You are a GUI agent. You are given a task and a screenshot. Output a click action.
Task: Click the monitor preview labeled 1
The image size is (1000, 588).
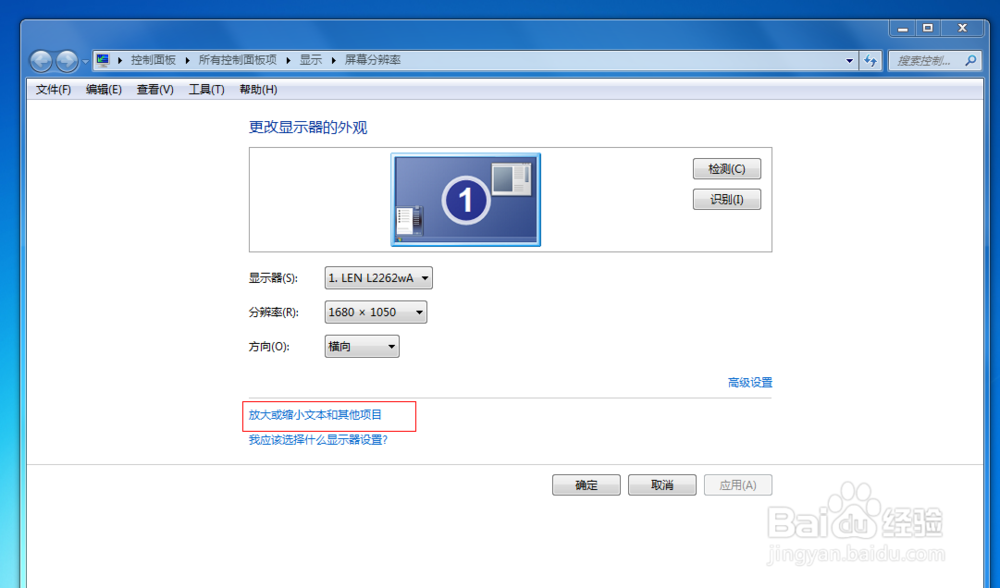pos(466,198)
